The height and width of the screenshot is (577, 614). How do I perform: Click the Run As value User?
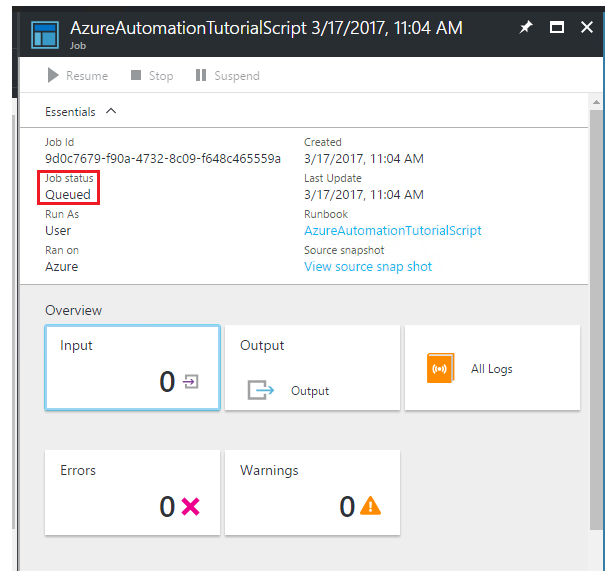(x=58, y=231)
